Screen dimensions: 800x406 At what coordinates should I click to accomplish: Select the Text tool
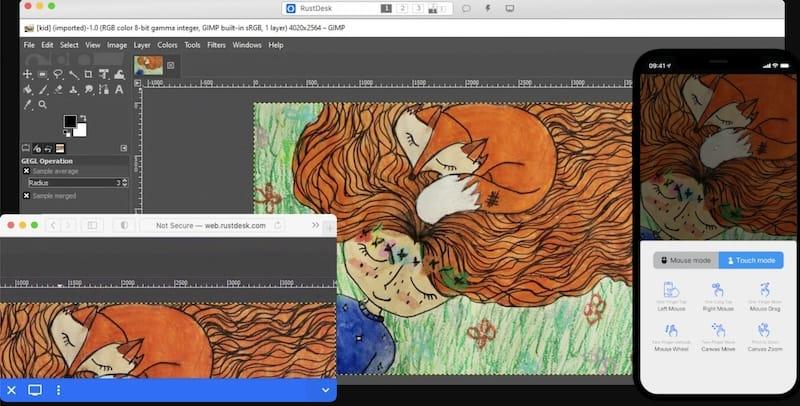[119, 90]
